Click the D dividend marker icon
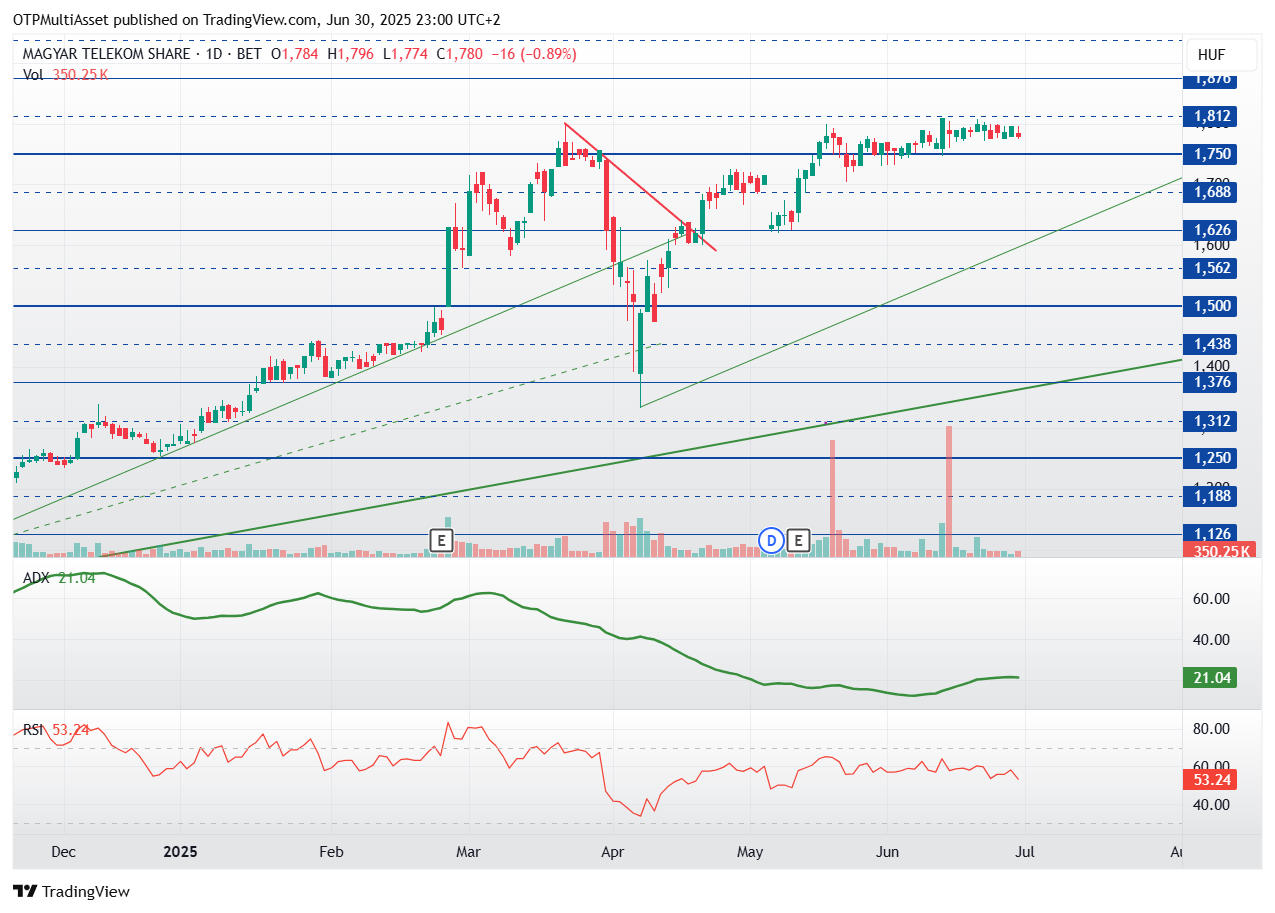 (771, 541)
